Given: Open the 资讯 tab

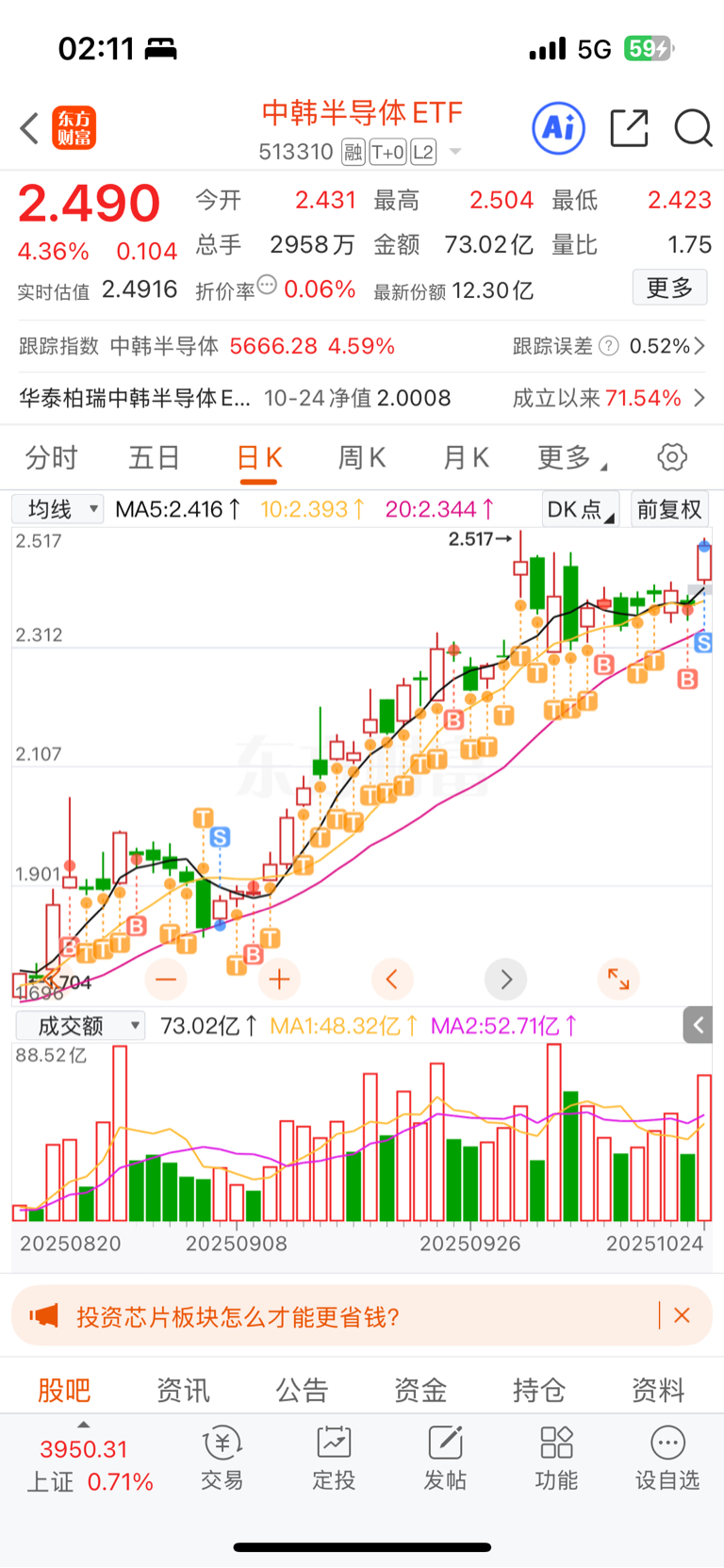Looking at the screenshot, I should click(183, 1390).
